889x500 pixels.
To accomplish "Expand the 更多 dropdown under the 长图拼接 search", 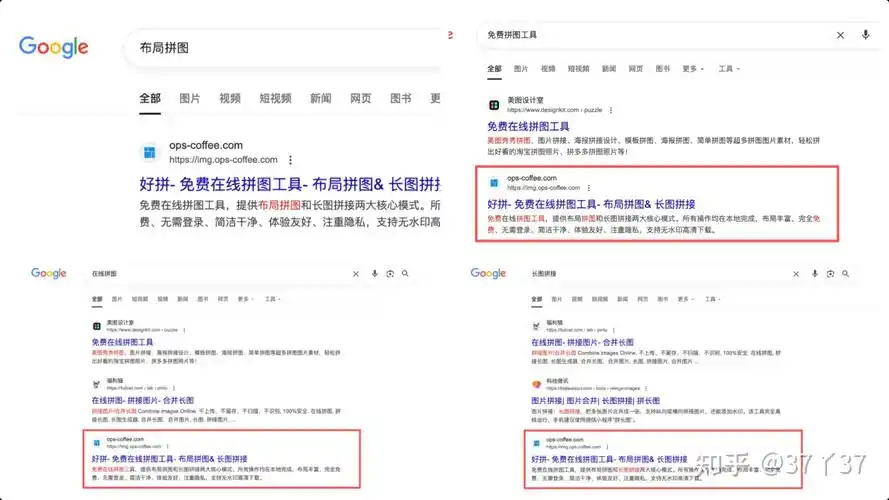I will point(686,299).
